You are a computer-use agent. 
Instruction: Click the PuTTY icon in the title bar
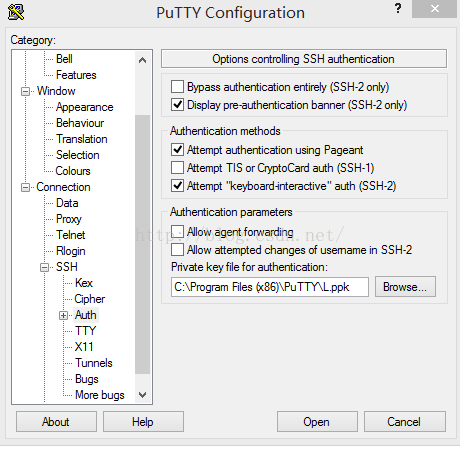[x=16, y=12]
